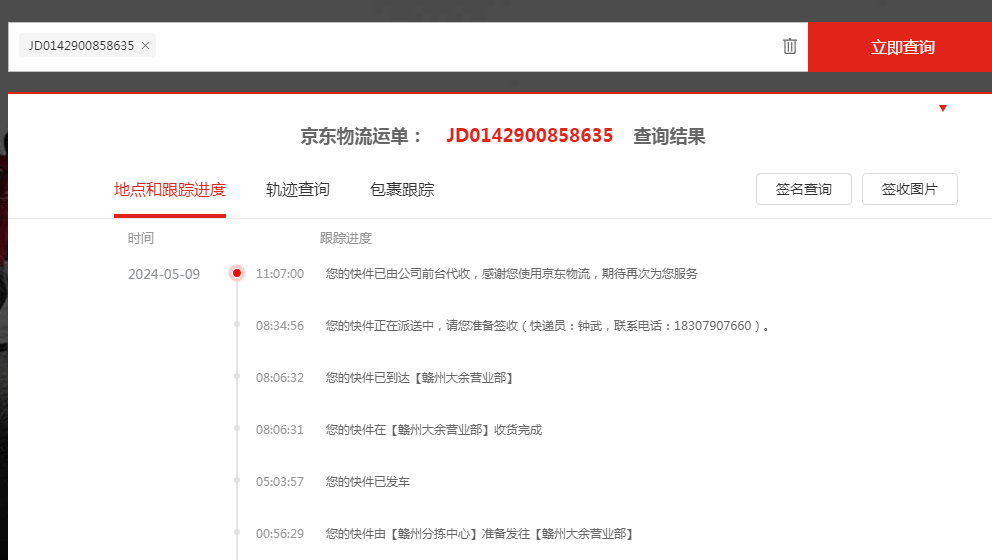This screenshot has height=560, width=992.
Task: Click the 2024-05-09 date label
Action: tap(164, 274)
